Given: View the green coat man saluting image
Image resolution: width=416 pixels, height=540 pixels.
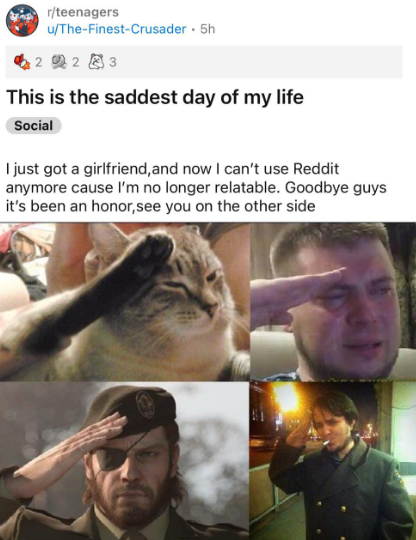Looking at the screenshot, I should (333, 461).
